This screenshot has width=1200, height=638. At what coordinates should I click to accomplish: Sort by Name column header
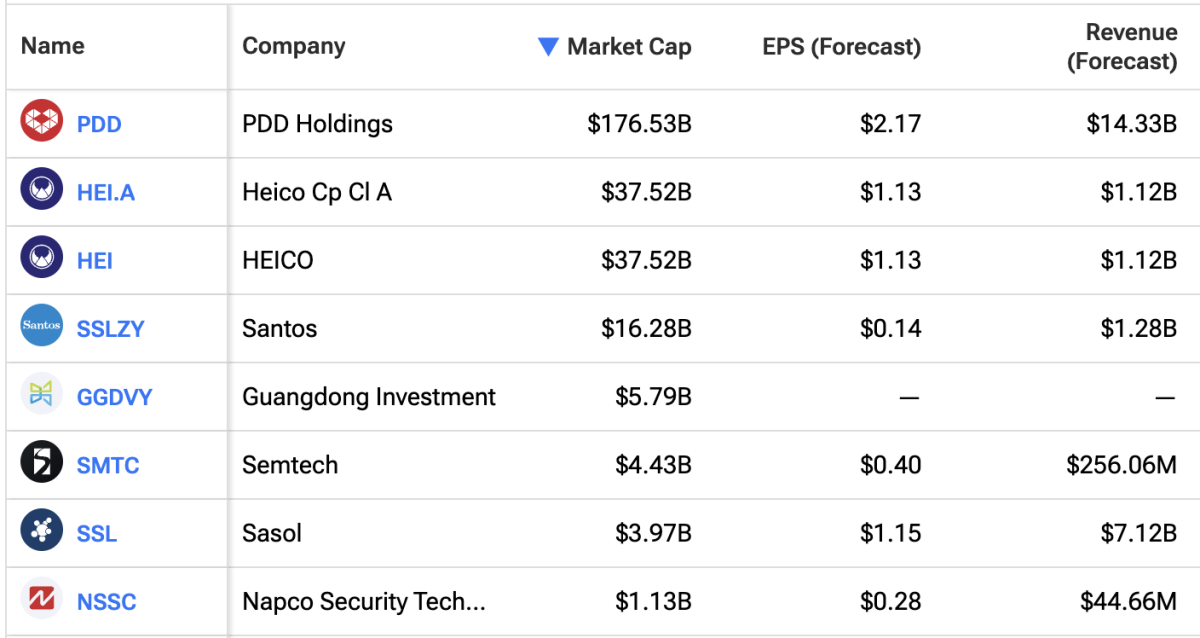52,46
